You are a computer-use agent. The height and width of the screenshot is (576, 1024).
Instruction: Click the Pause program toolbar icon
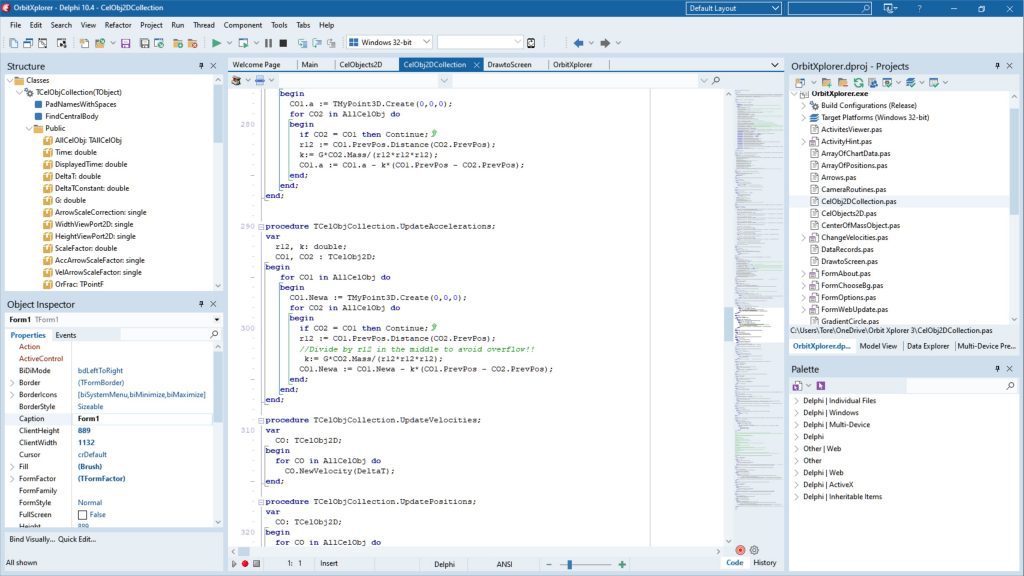268,43
